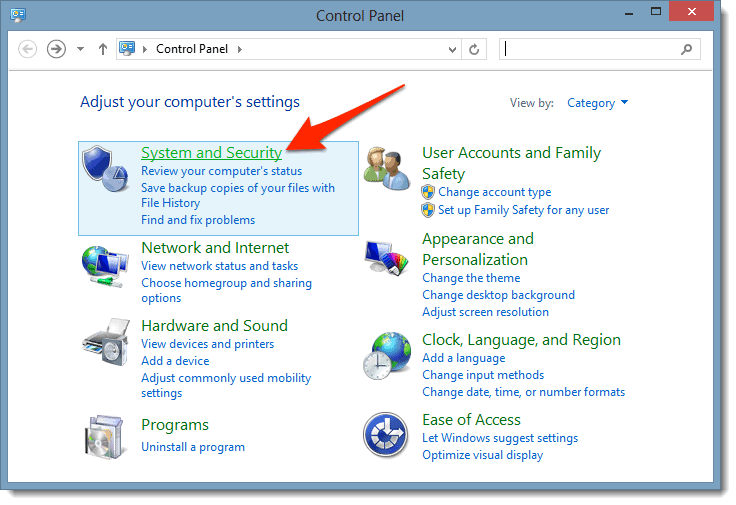Click the title bar Control Panel icon
This screenshot has width=736, height=505.
(x=18, y=15)
